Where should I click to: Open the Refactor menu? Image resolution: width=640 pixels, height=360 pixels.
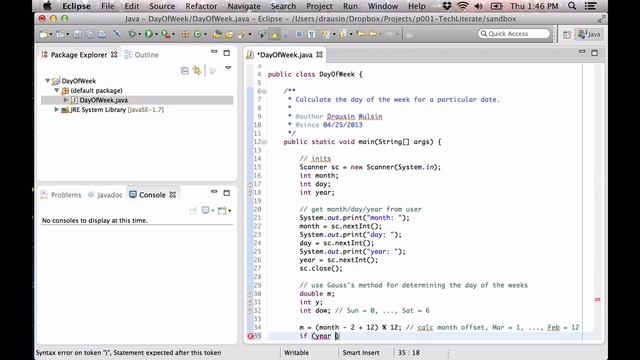(x=201, y=6)
